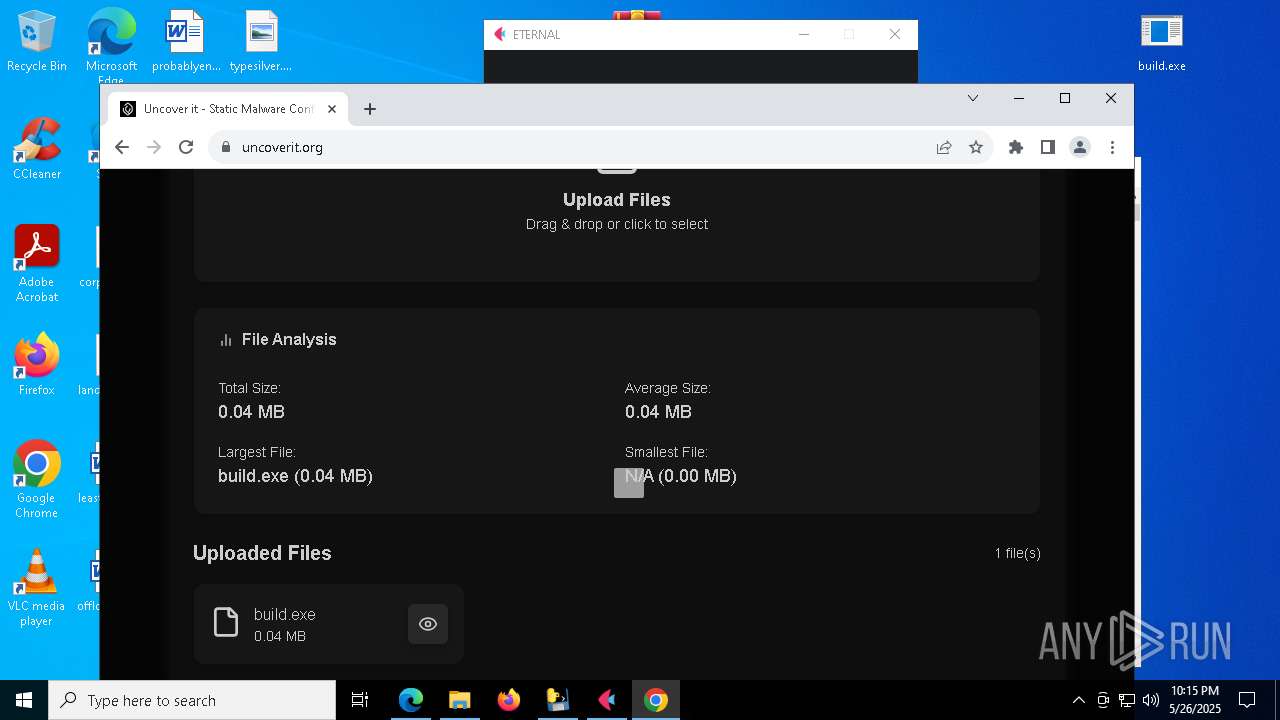The image size is (1280, 720).
Task: Open Chrome extensions puzzle icon
Action: pos(1016,147)
